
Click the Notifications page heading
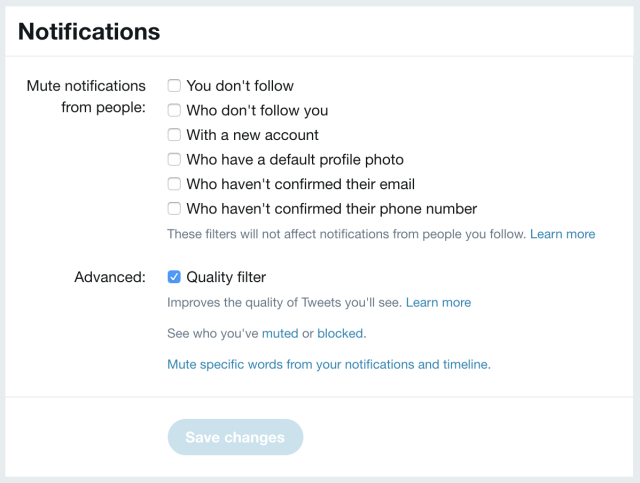tap(89, 31)
